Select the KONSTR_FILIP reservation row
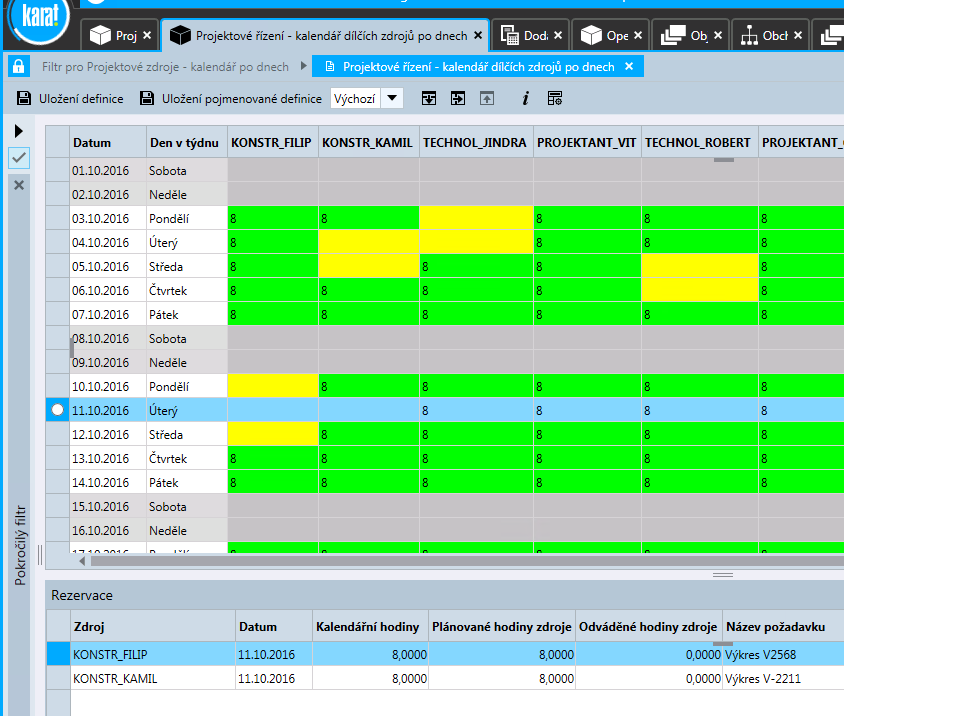The width and height of the screenshot is (960, 720). (x=445, y=654)
